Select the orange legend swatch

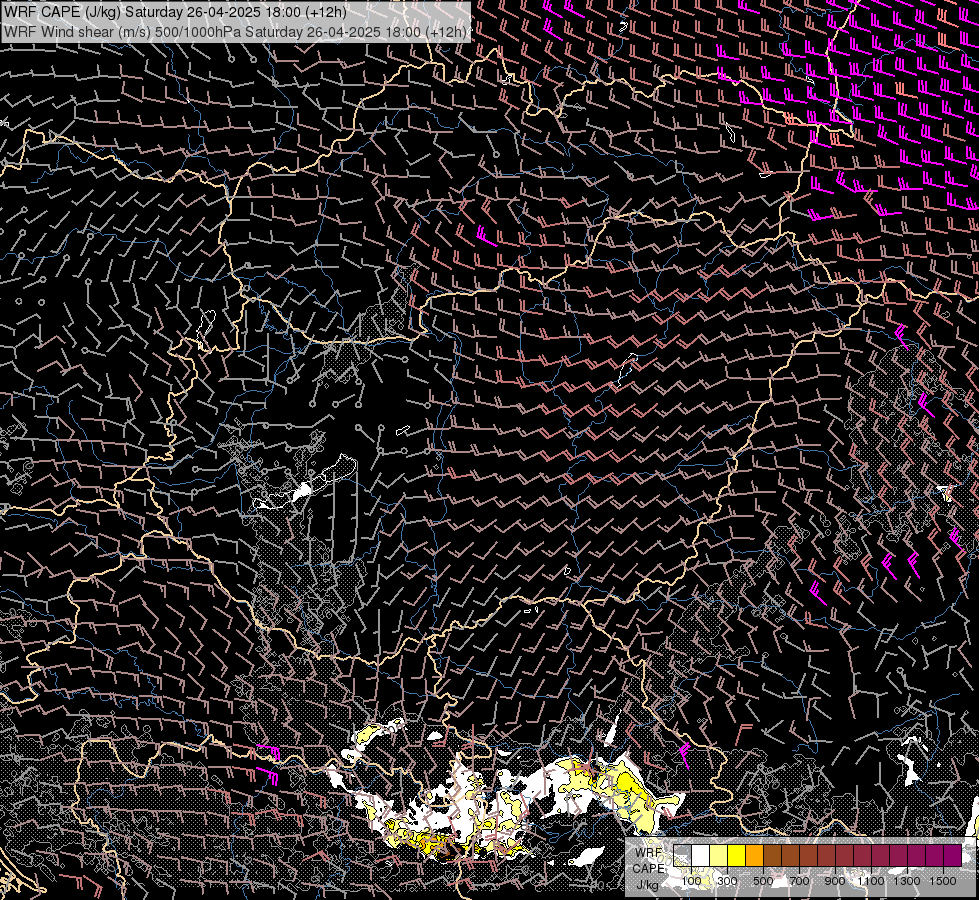pyautogui.click(x=755, y=855)
